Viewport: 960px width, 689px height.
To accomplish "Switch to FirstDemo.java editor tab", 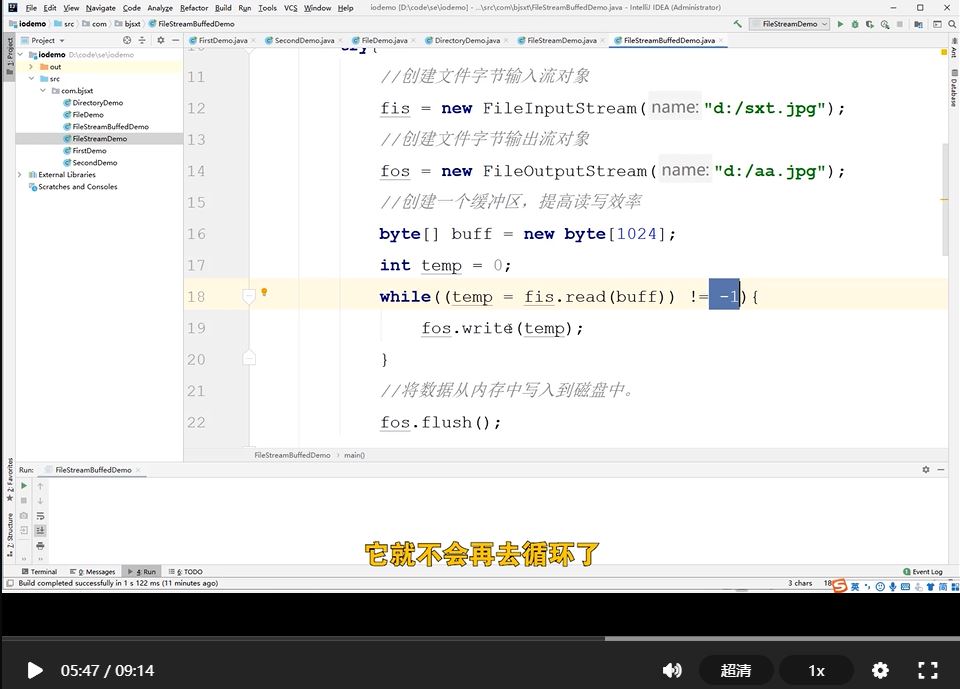I will click(223, 40).
